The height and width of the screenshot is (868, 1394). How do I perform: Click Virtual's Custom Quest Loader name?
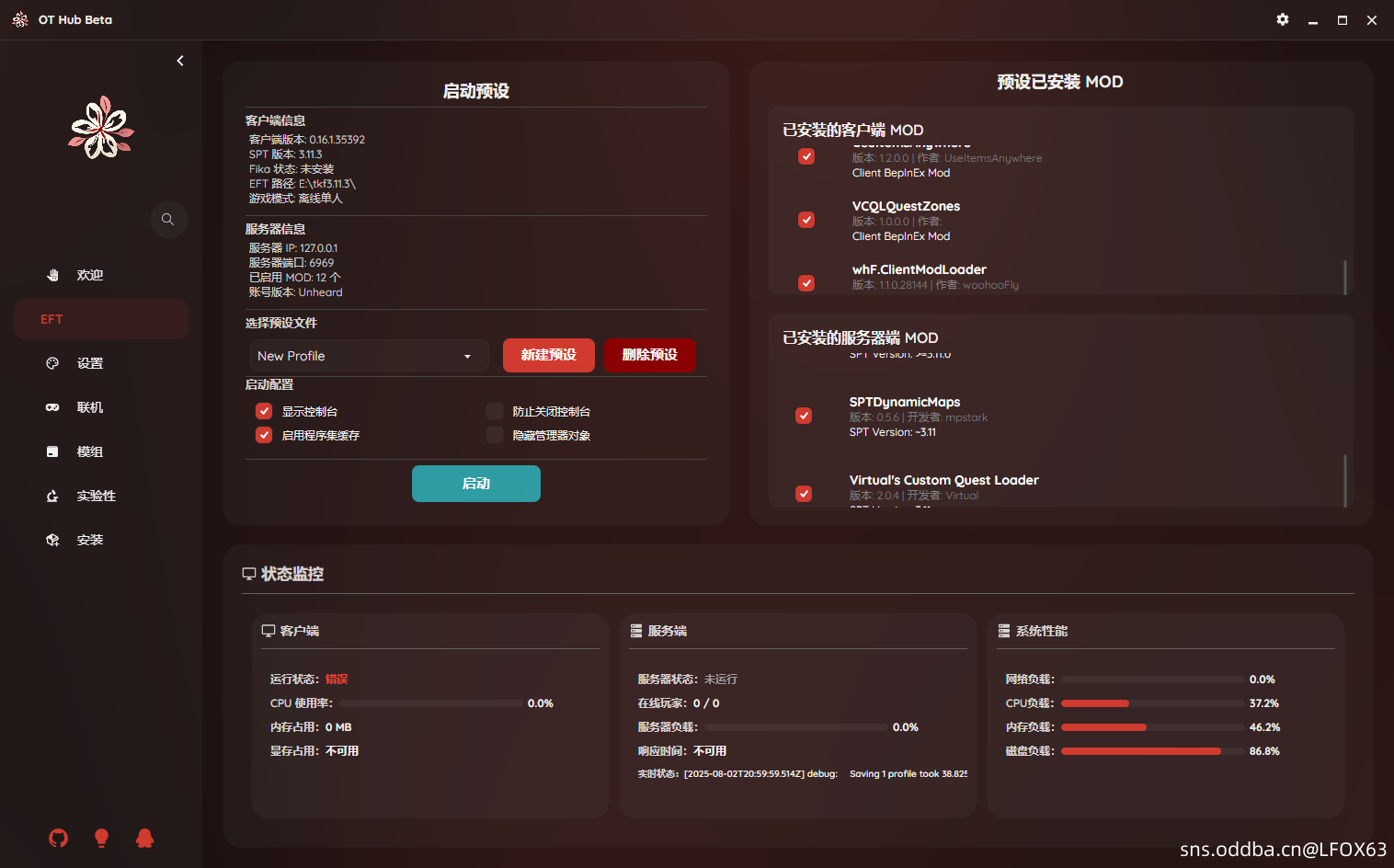pos(944,480)
